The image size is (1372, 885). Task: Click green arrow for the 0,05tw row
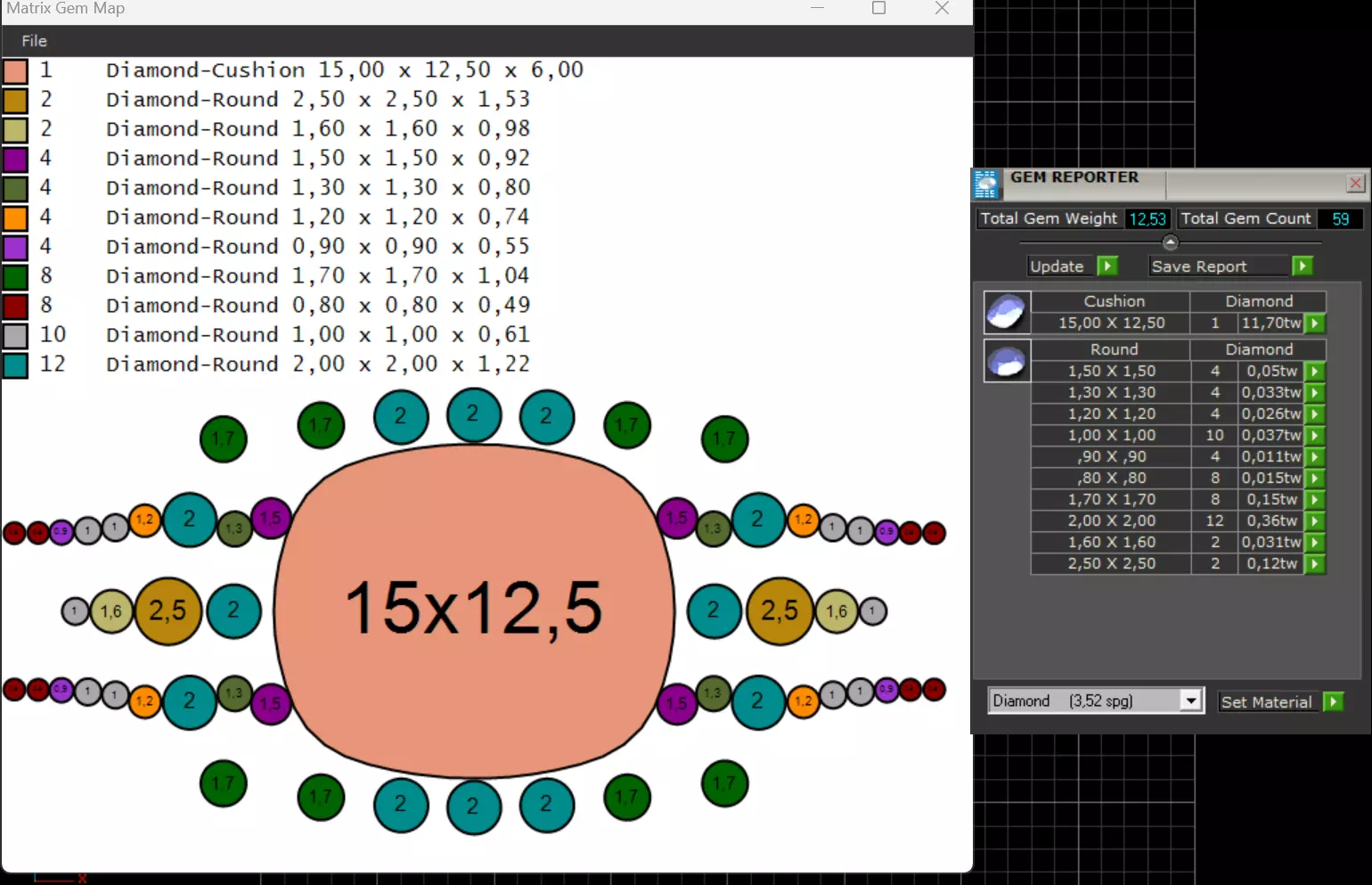1315,372
